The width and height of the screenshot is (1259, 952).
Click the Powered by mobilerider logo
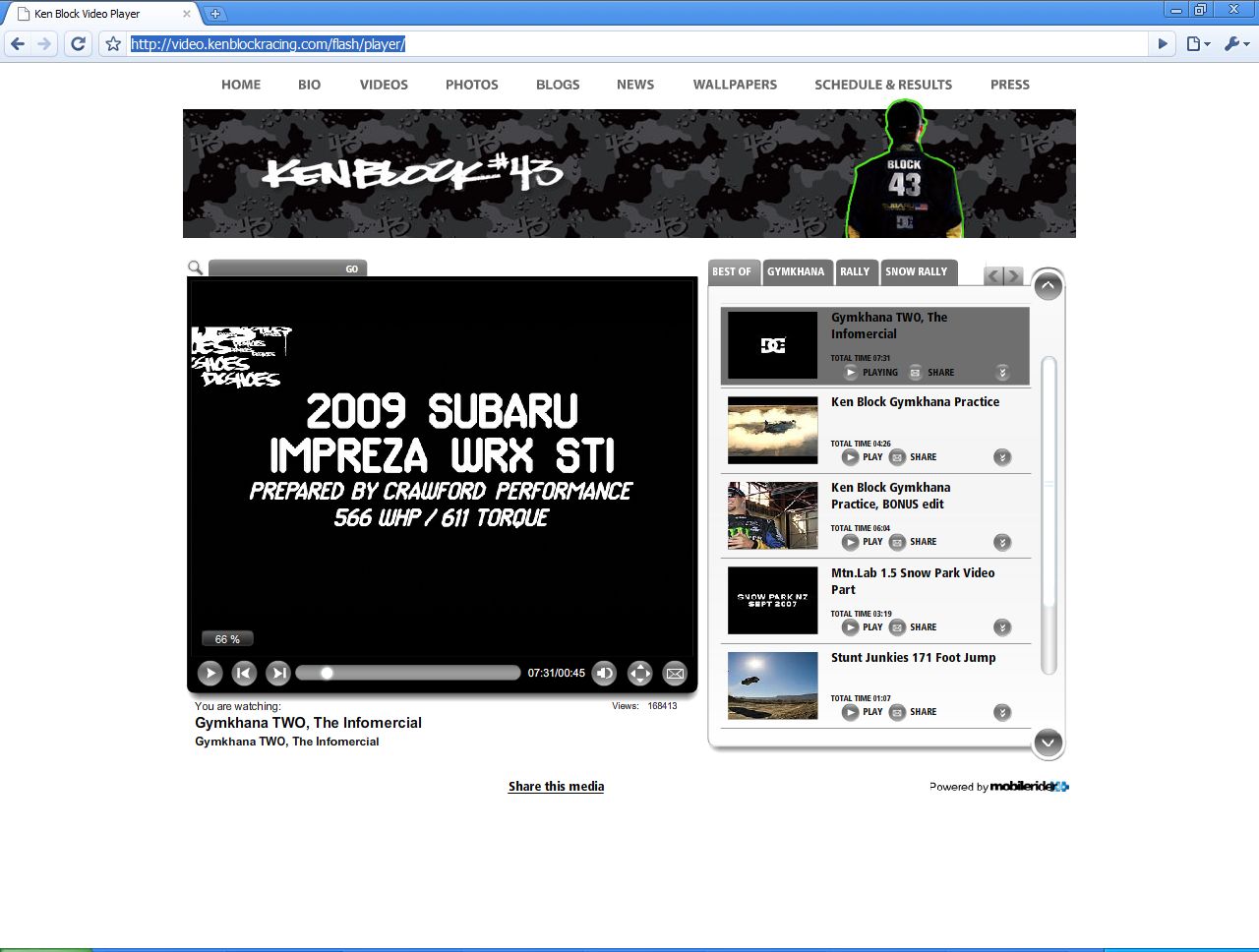coord(999,786)
